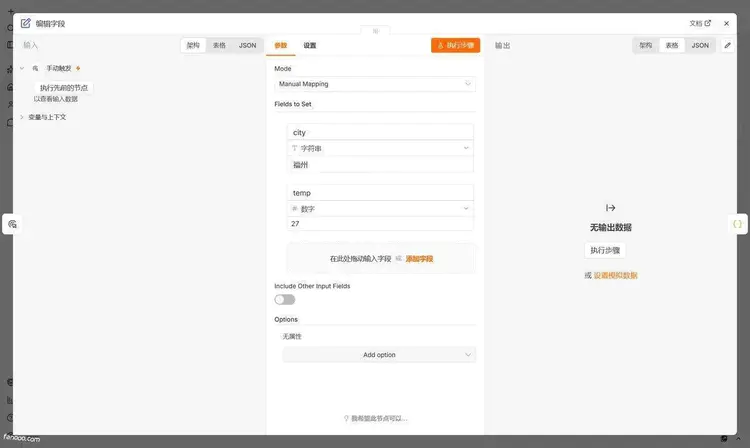This screenshot has width=750, height=448.
Task: Click the 手动触发 node label
Action: coord(58,68)
